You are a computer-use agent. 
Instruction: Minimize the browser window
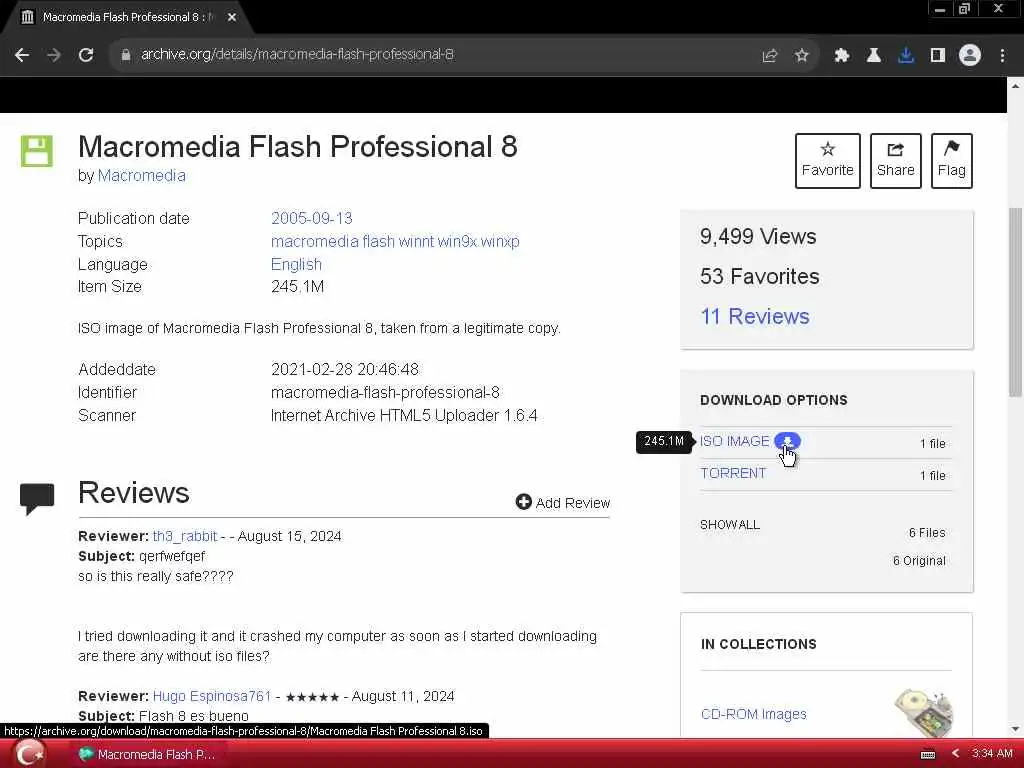click(x=939, y=9)
